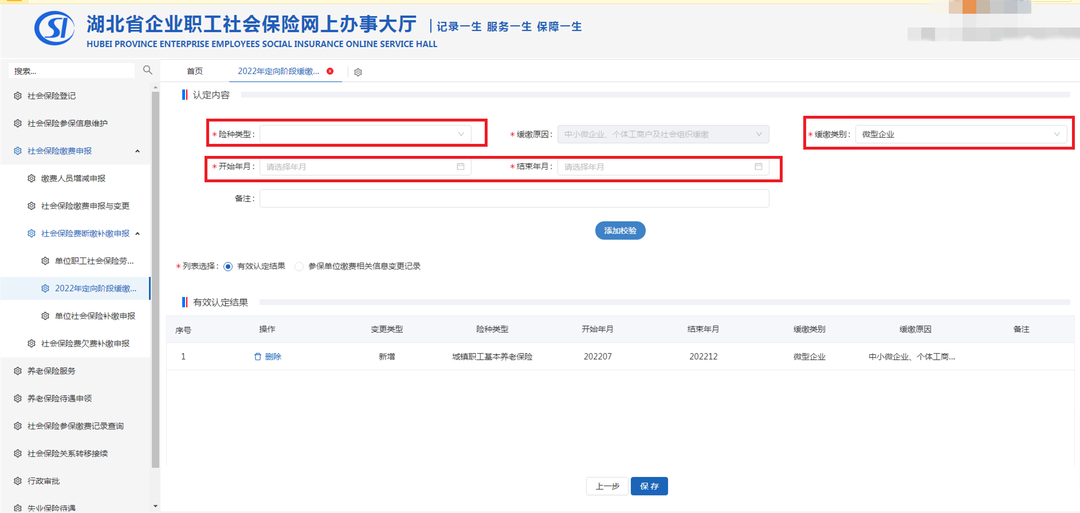Click the 添加校验 button
Viewport: 1080px width, 513px height.
[620, 230]
